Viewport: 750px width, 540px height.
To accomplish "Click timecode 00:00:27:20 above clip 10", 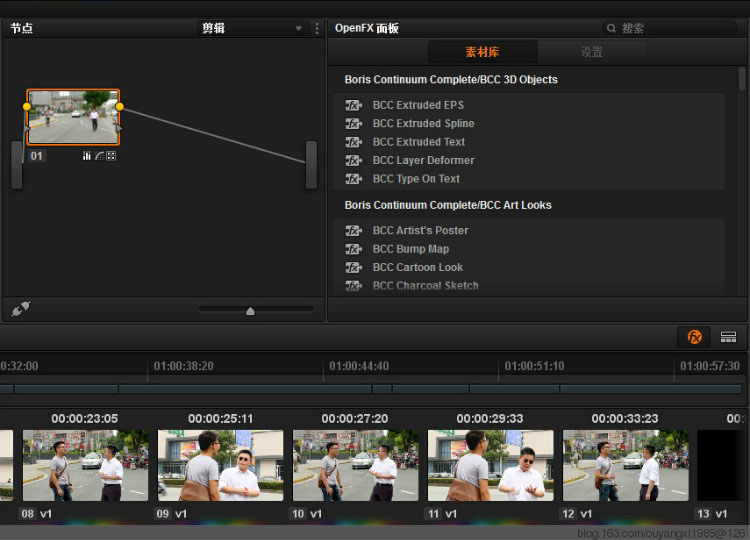I will click(355, 419).
